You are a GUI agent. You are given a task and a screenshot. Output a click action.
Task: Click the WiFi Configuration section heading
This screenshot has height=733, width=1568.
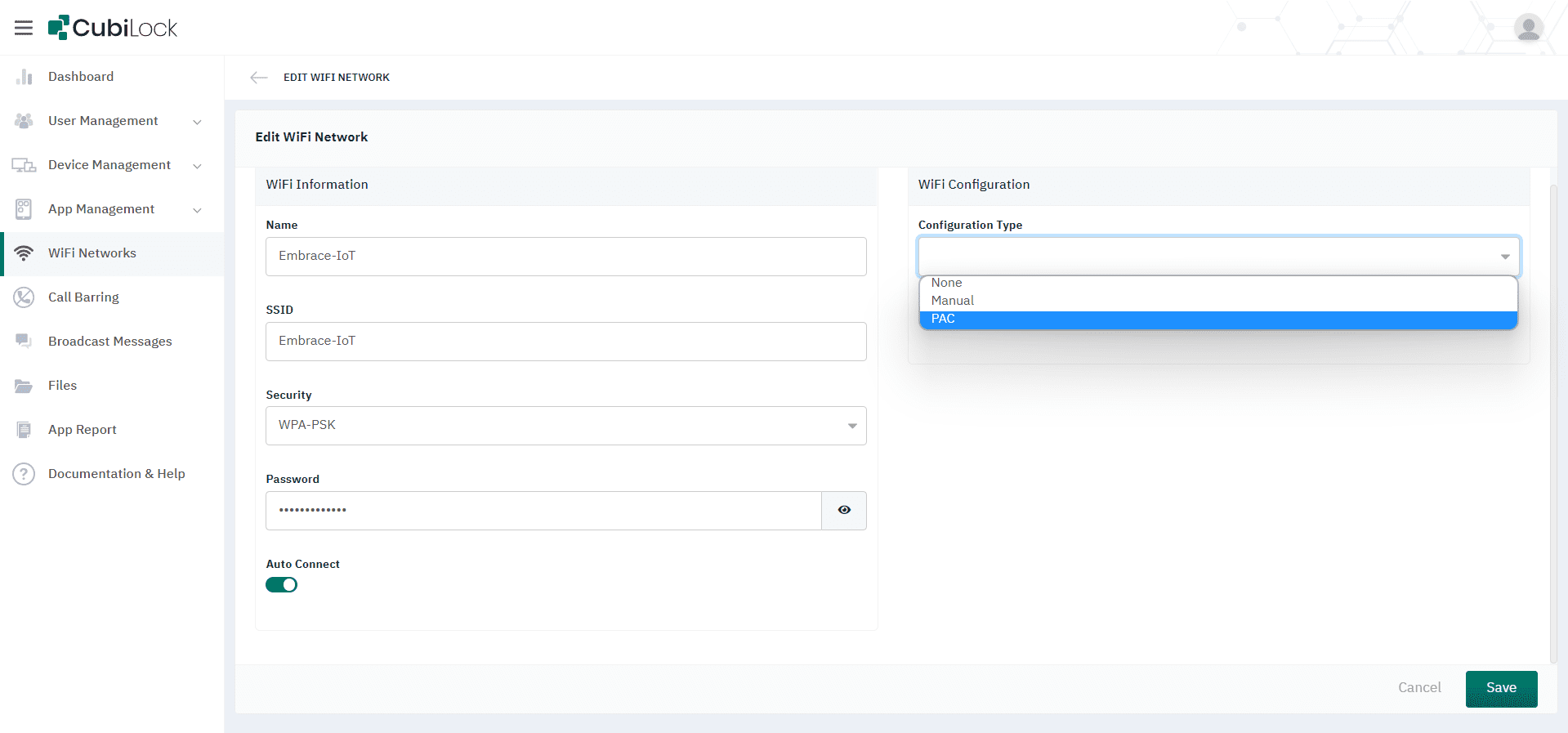click(x=974, y=185)
